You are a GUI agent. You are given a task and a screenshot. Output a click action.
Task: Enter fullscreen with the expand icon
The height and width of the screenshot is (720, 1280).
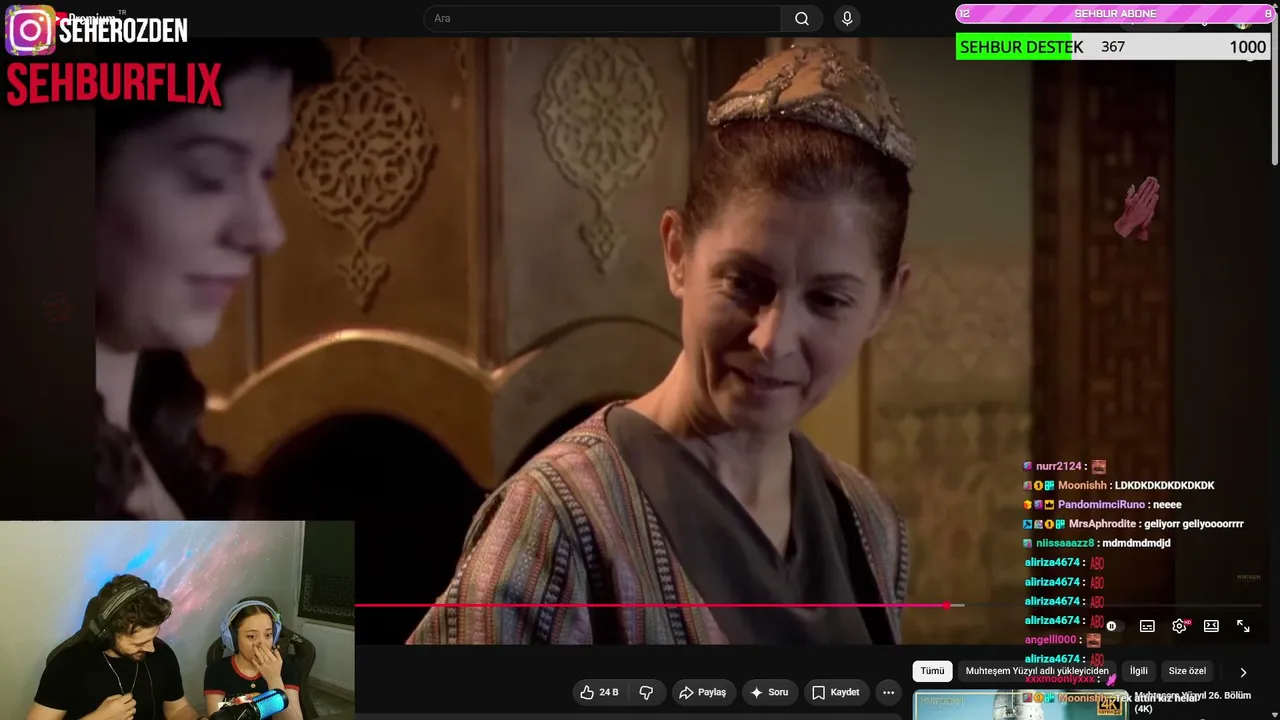pos(1243,626)
